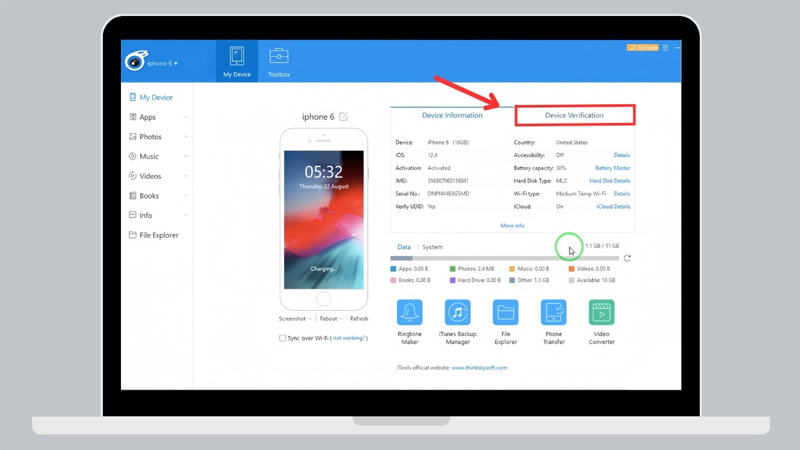Screen dimensions: 800x450
Task: Enable Sync over Wi-Fi checkbox
Action: coord(283,338)
